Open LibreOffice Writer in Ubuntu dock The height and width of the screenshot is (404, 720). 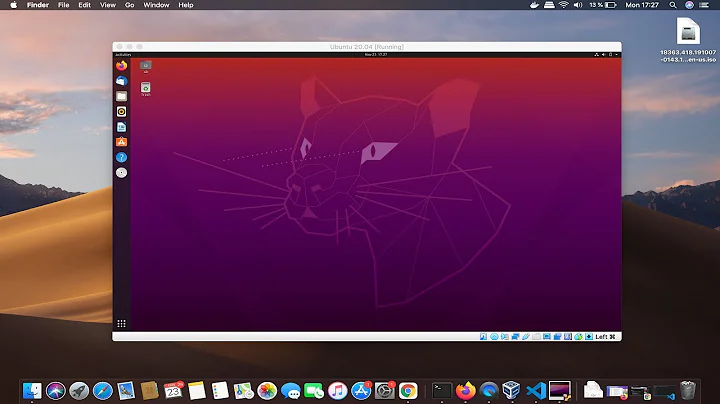pos(121,127)
